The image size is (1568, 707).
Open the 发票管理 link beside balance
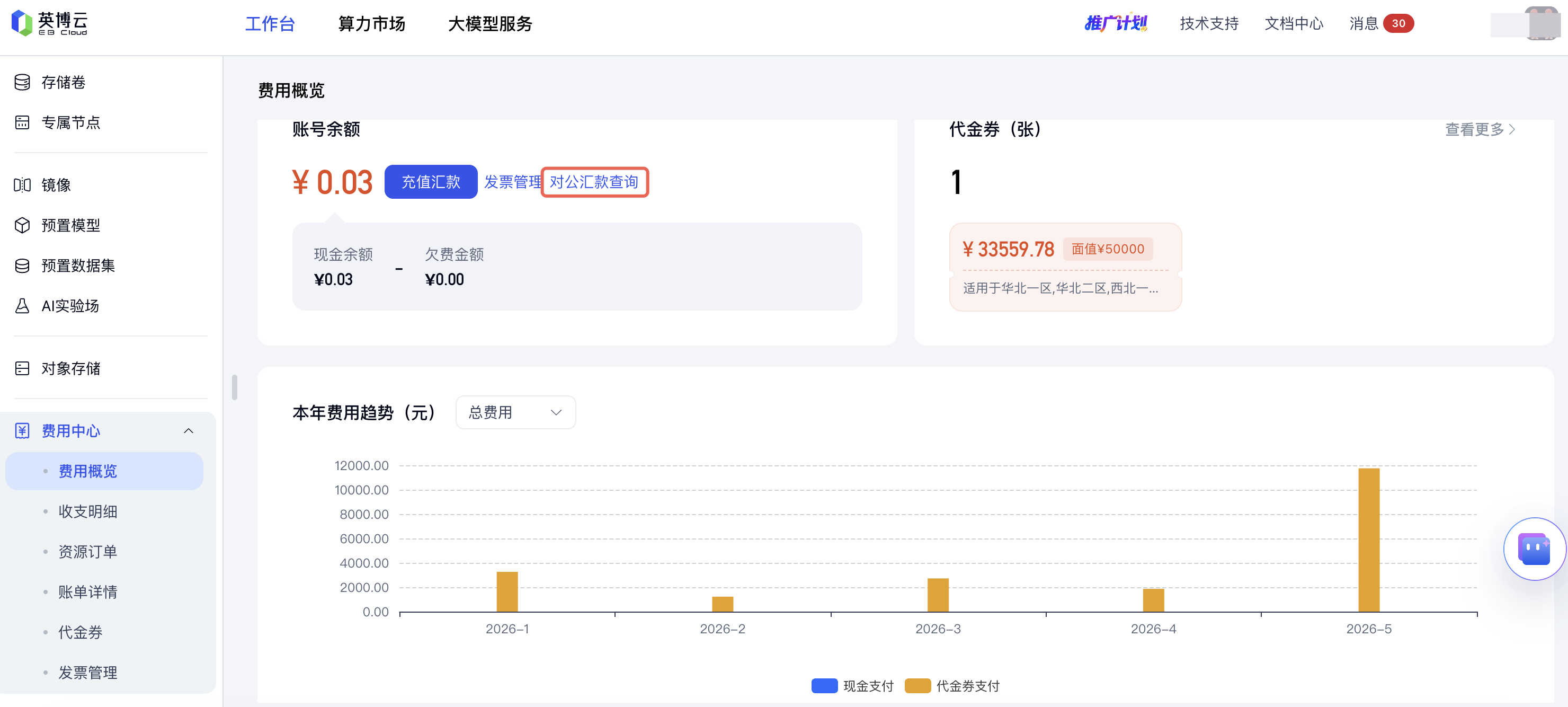coord(513,181)
